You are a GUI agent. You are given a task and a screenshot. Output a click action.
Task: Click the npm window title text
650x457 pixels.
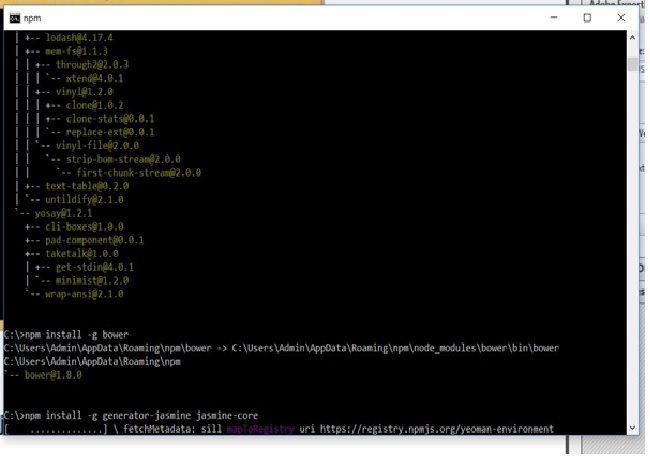coord(32,18)
